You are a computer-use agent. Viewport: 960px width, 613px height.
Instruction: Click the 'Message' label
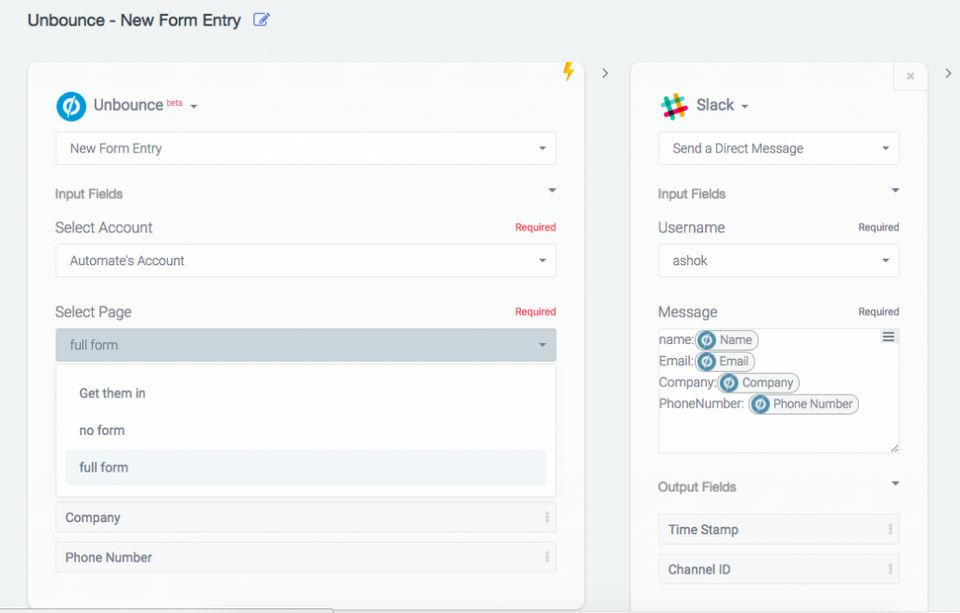pos(688,312)
